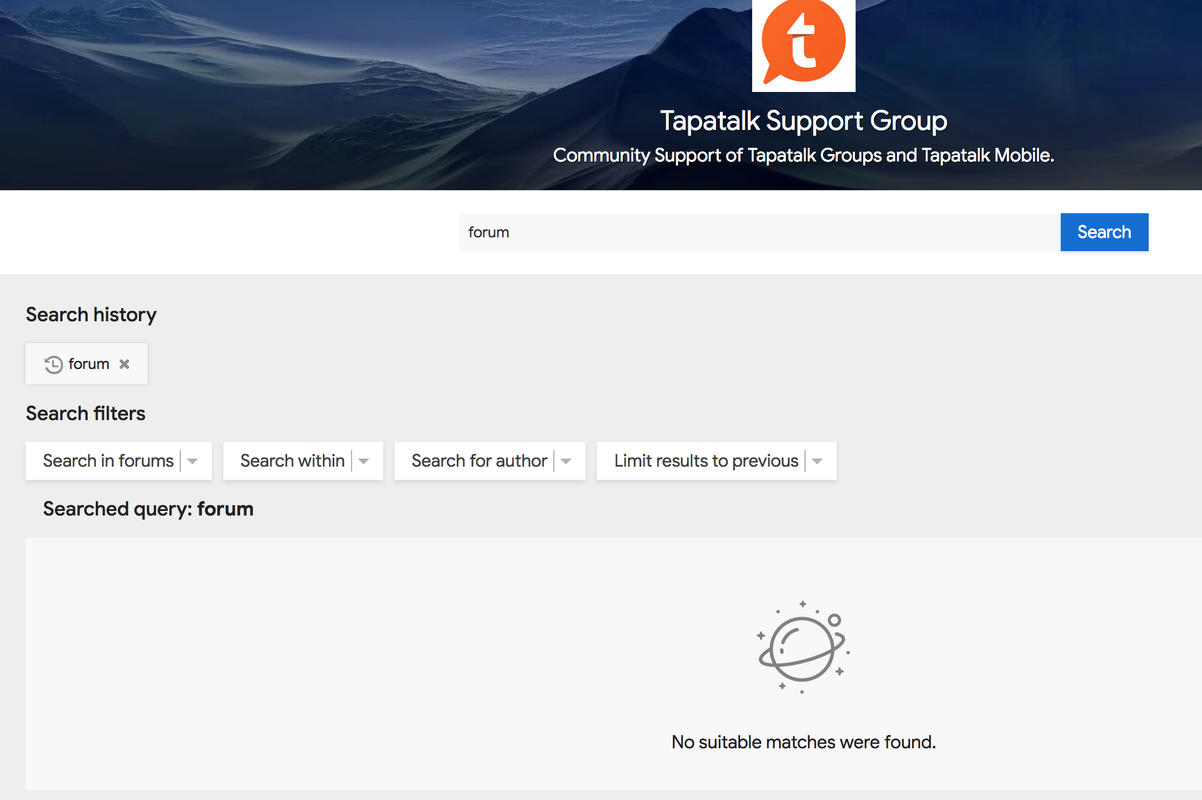This screenshot has height=800, width=1202.
Task: Remove 'forum' from search history
Action: pos(124,364)
